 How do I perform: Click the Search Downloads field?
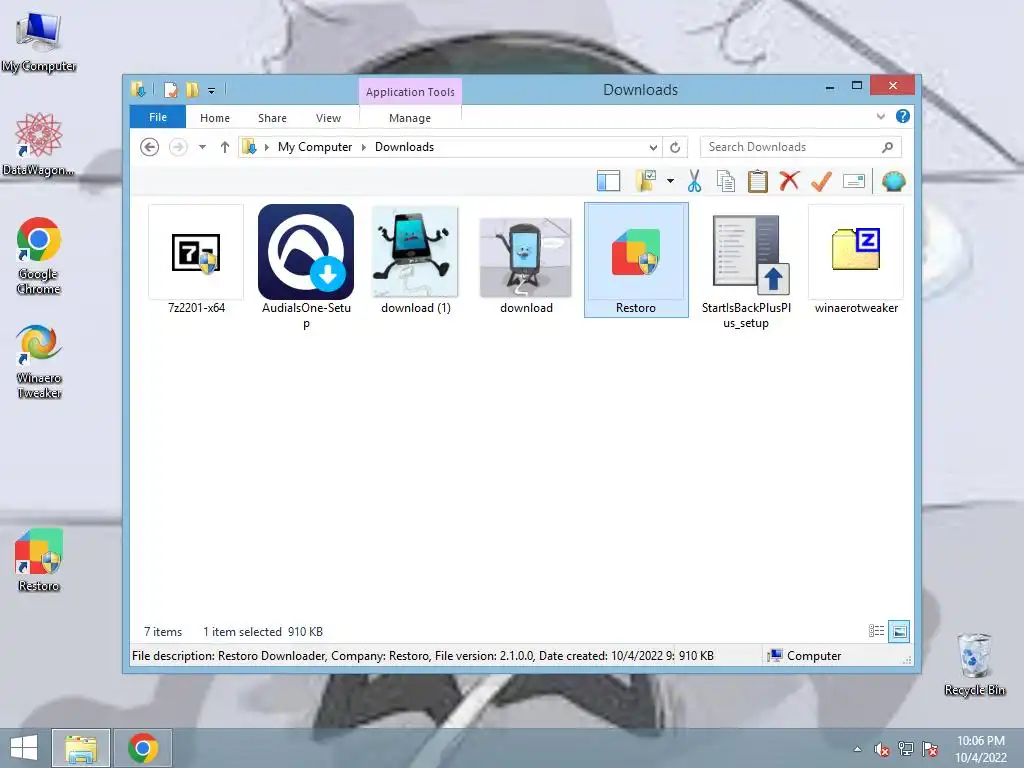[800, 147]
